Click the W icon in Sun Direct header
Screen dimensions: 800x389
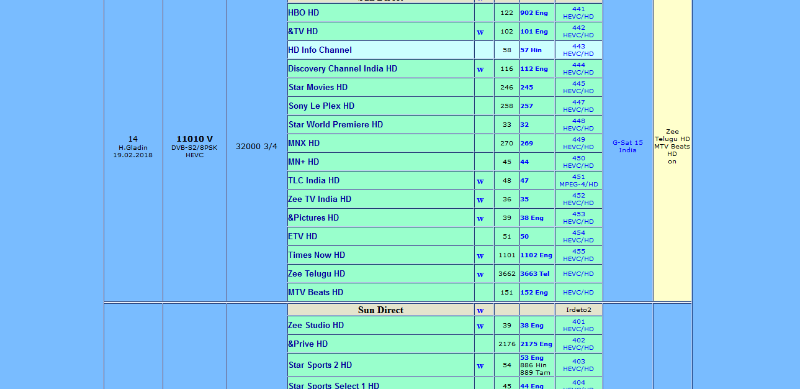click(x=480, y=310)
